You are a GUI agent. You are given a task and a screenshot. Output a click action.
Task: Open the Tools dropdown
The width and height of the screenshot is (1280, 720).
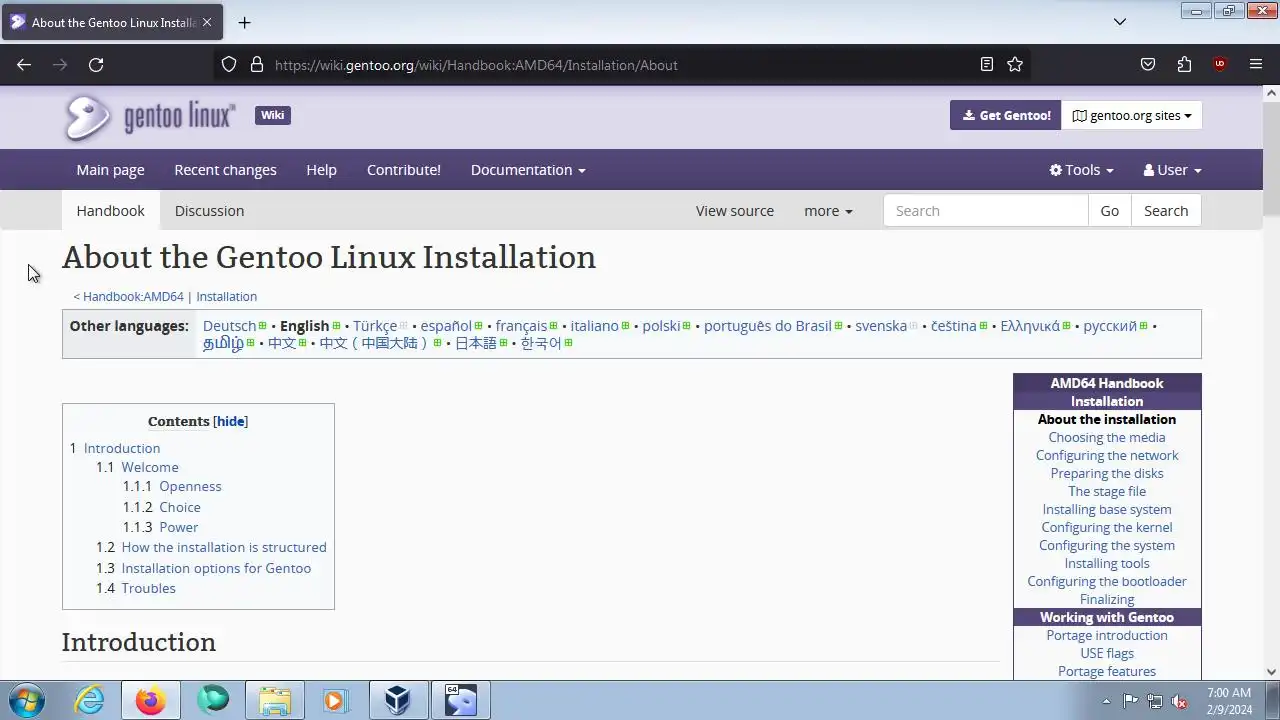(1081, 170)
